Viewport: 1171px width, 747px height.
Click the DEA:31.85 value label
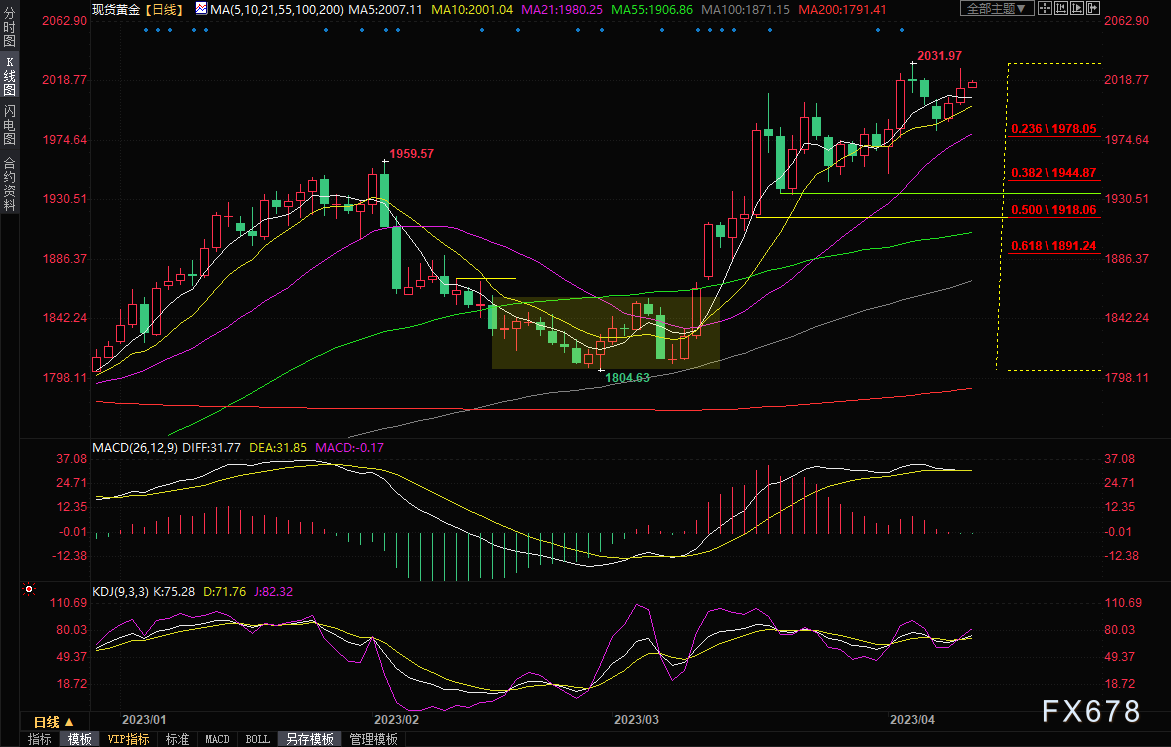[x=278, y=447]
